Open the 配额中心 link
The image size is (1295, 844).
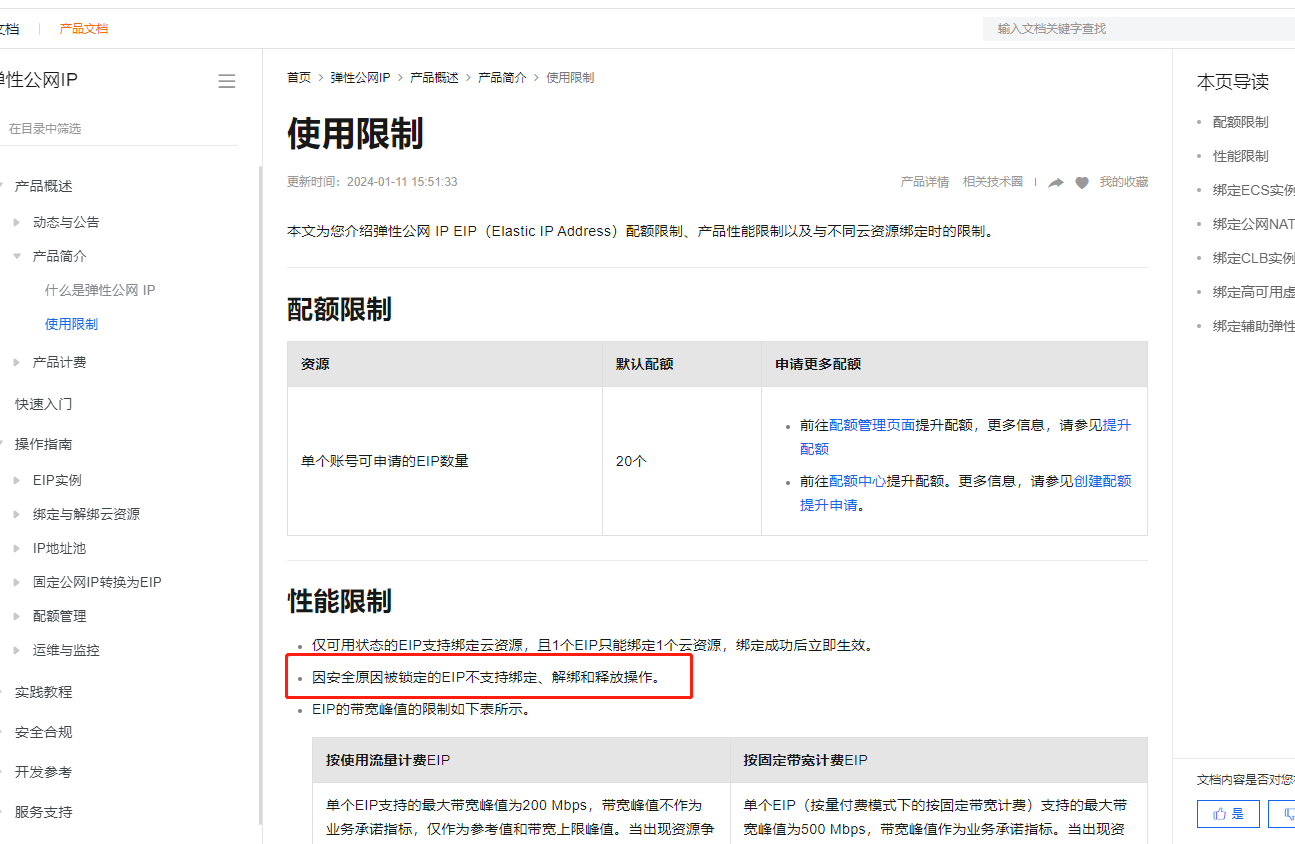coord(857,481)
